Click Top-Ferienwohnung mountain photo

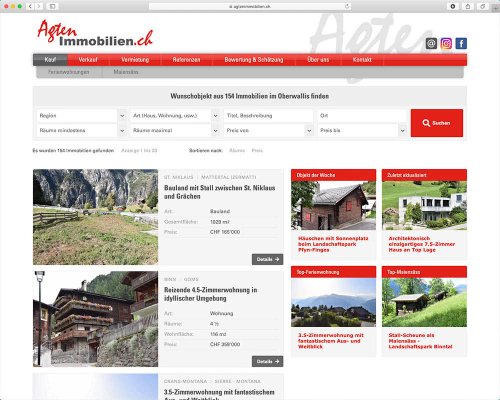(x=333, y=302)
